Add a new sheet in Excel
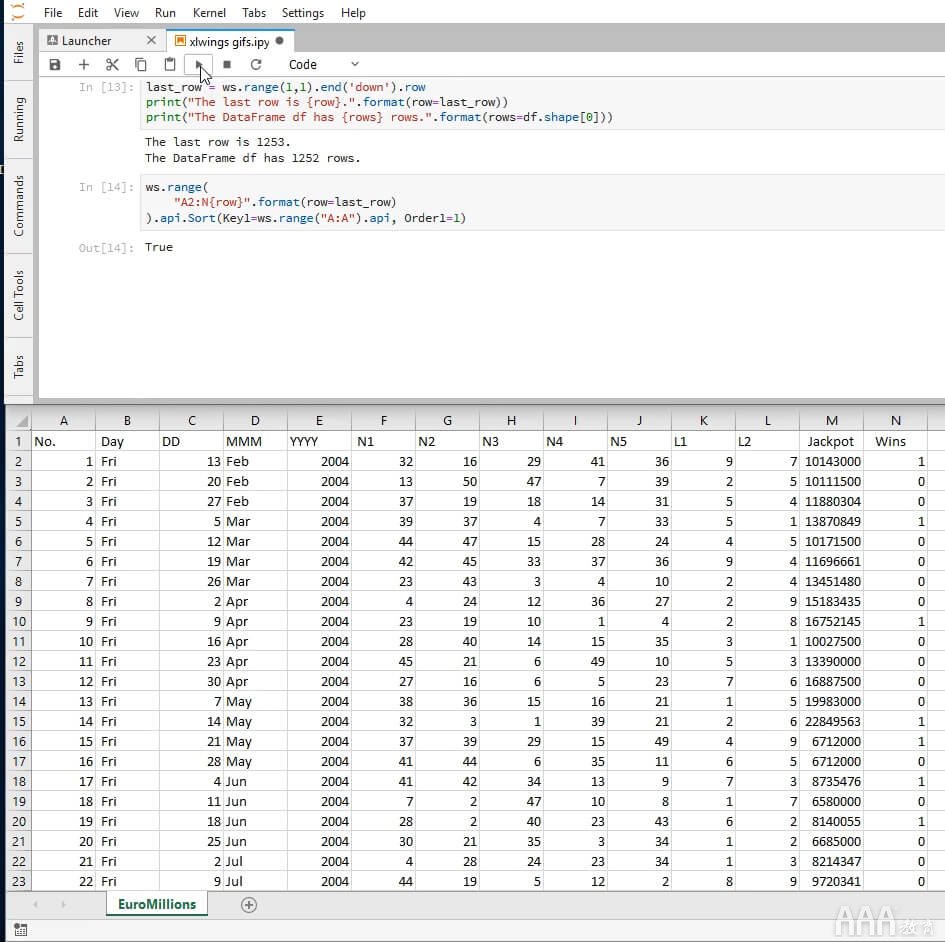 pos(249,905)
